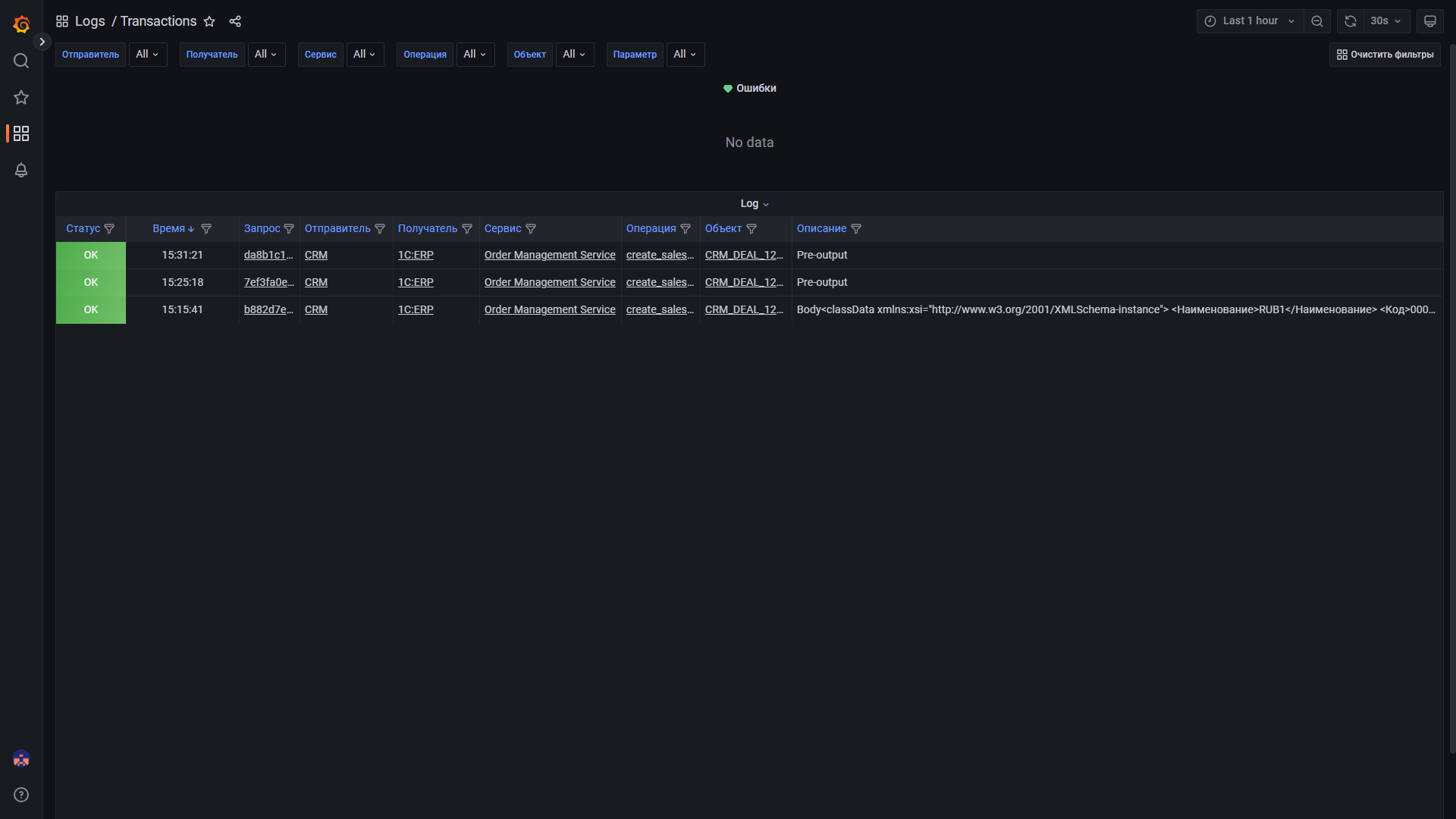Filter the Операция column

coord(686,229)
